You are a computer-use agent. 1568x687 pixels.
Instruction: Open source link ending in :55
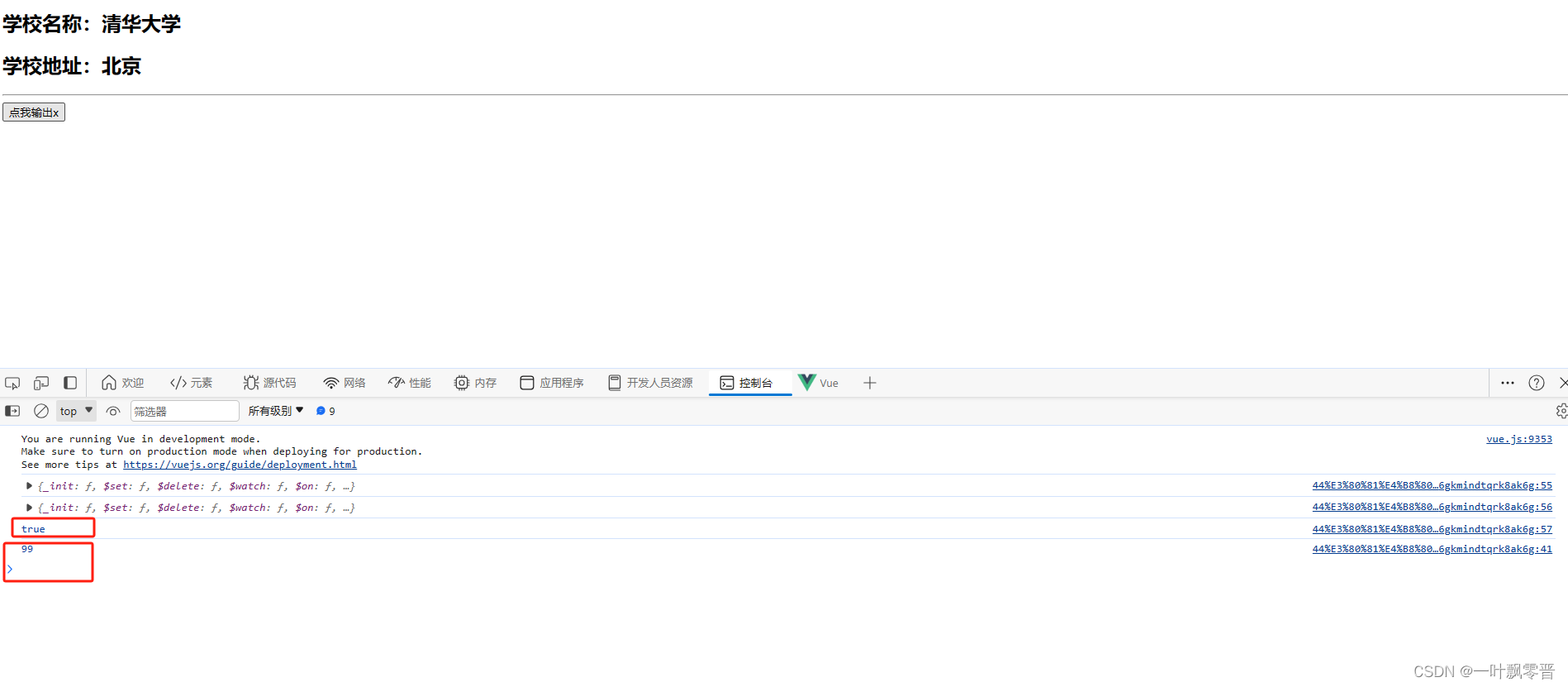coord(1433,485)
